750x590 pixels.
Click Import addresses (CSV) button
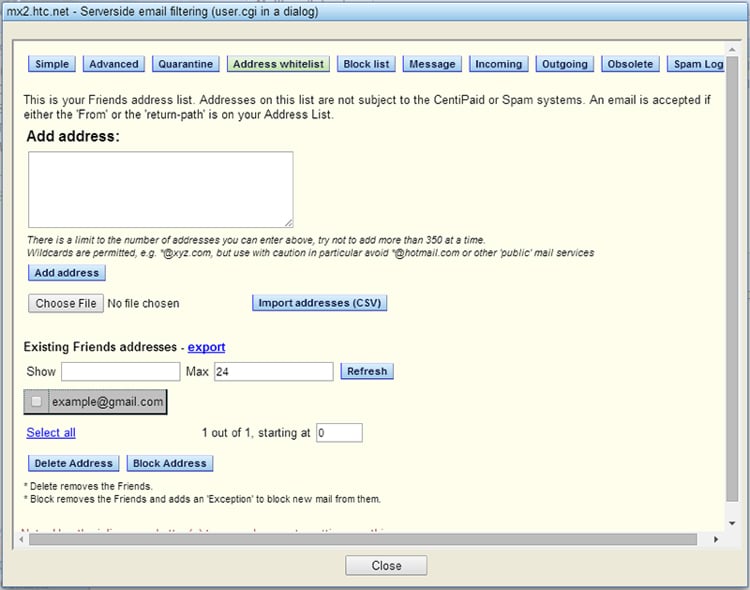320,303
